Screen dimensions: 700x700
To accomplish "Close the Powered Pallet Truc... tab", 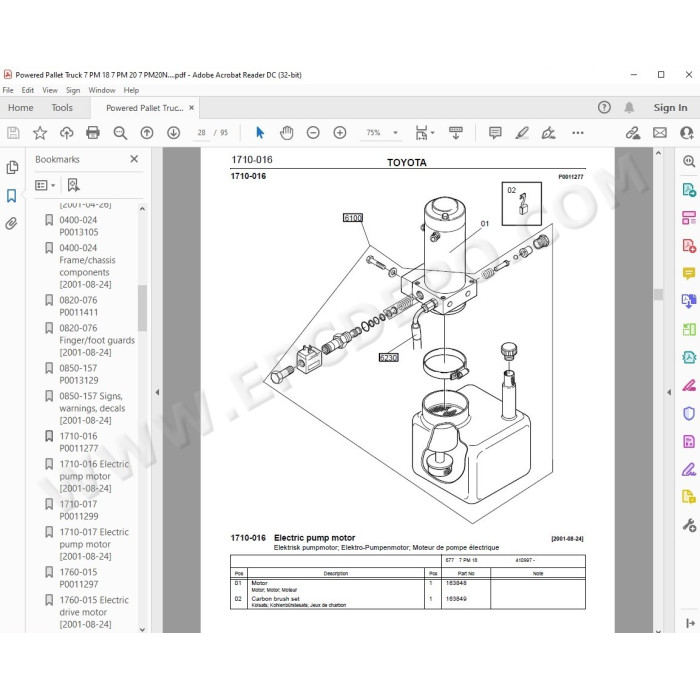I will point(192,108).
